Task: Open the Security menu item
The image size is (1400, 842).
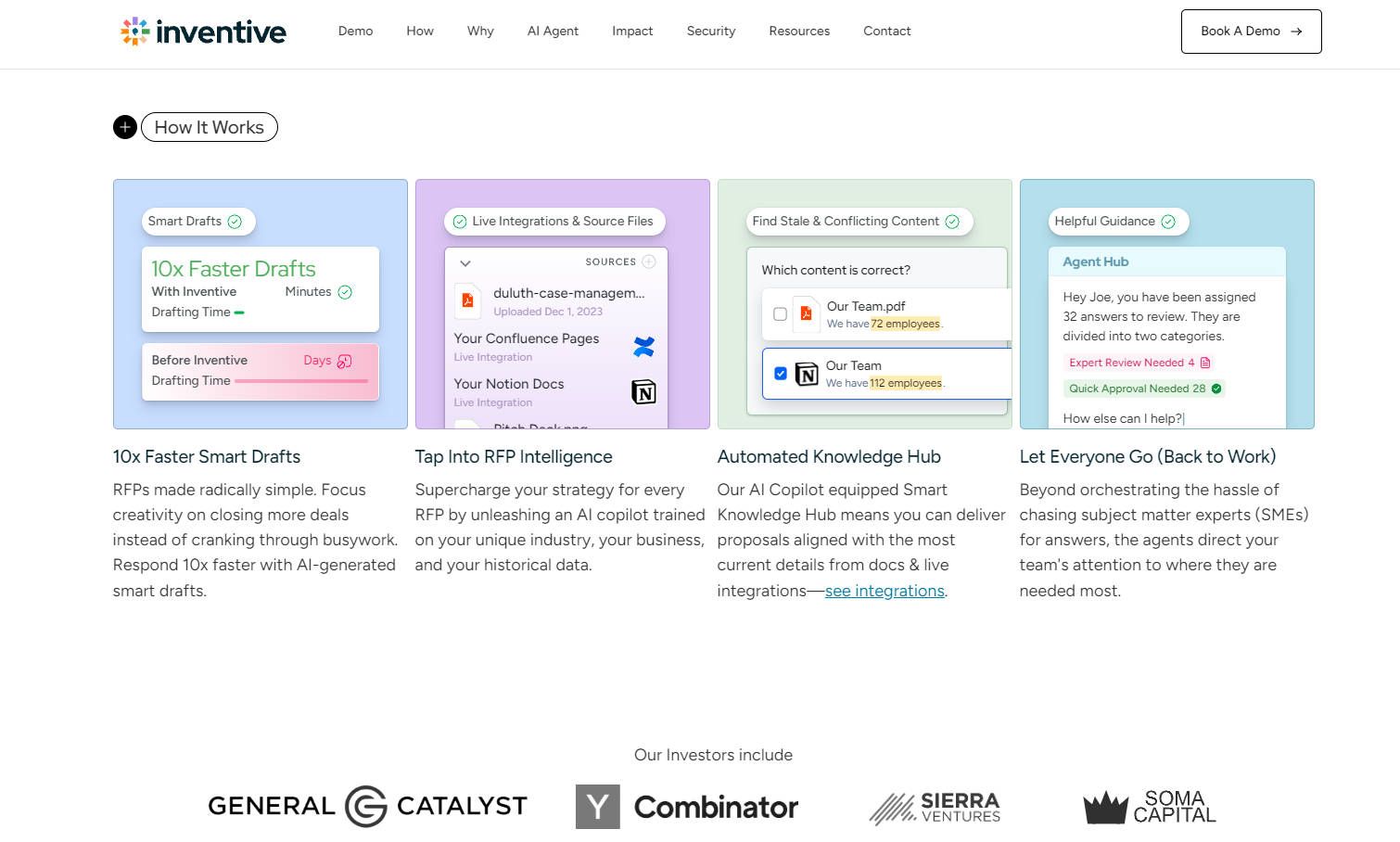Action: pos(710,31)
